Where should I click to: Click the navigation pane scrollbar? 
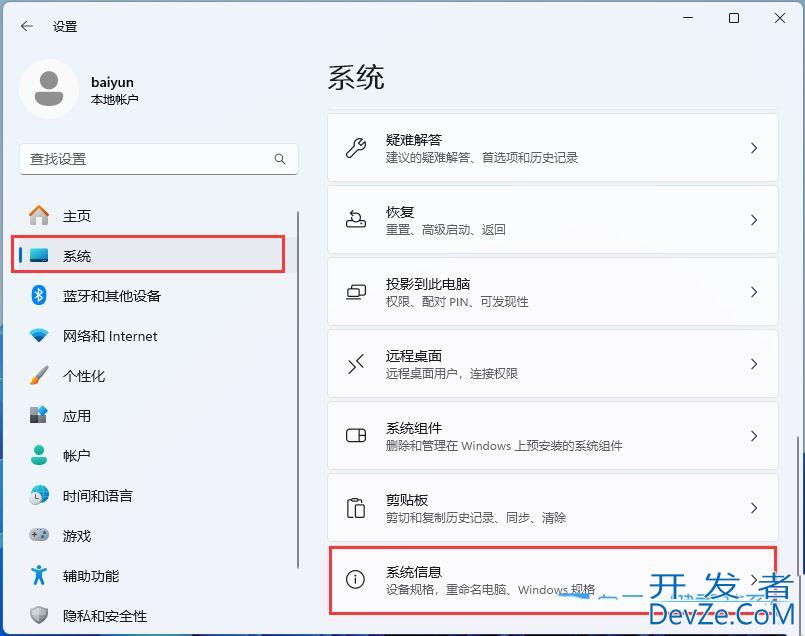click(x=298, y=389)
